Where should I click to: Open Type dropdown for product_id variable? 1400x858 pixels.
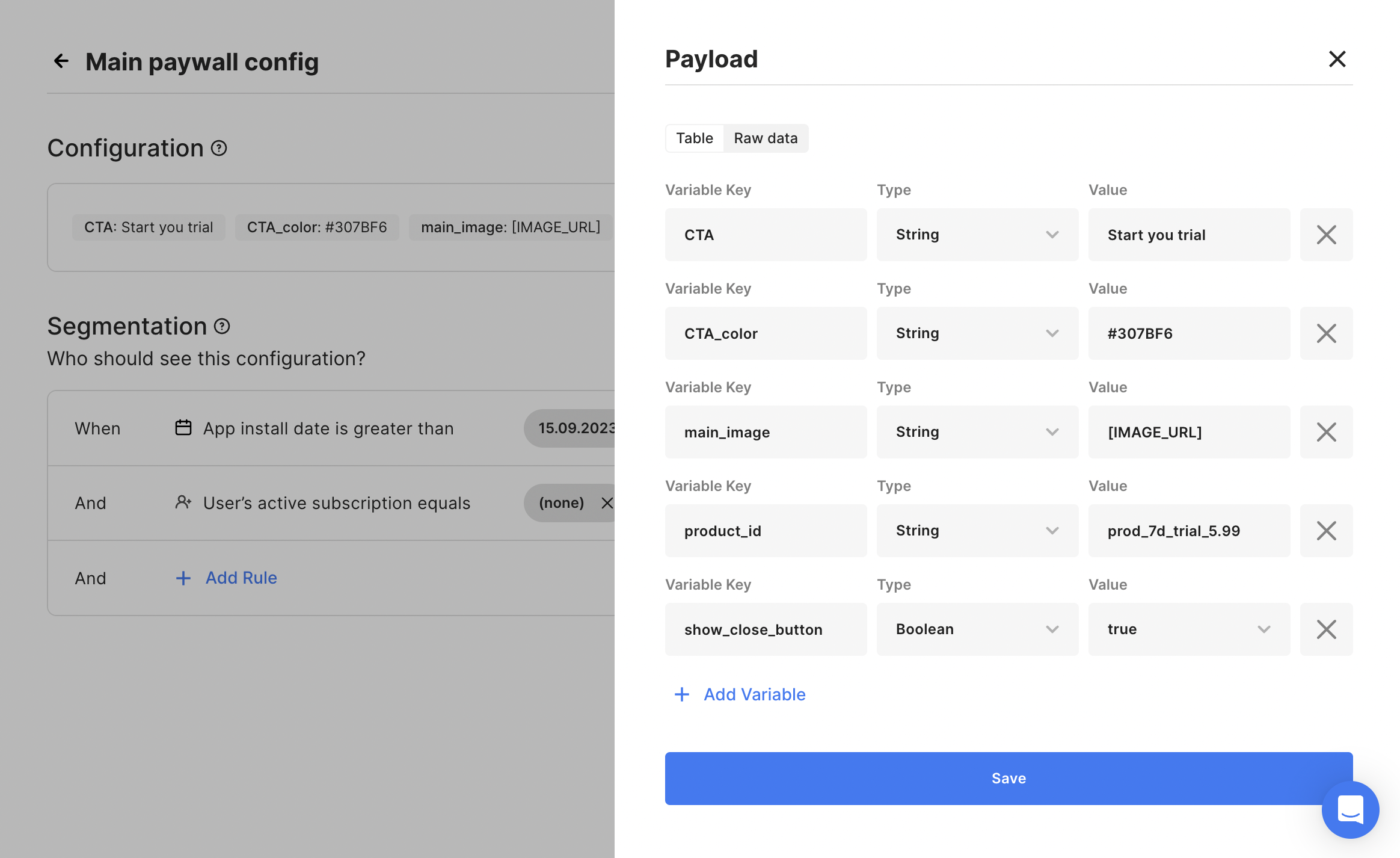pyautogui.click(x=977, y=531)
